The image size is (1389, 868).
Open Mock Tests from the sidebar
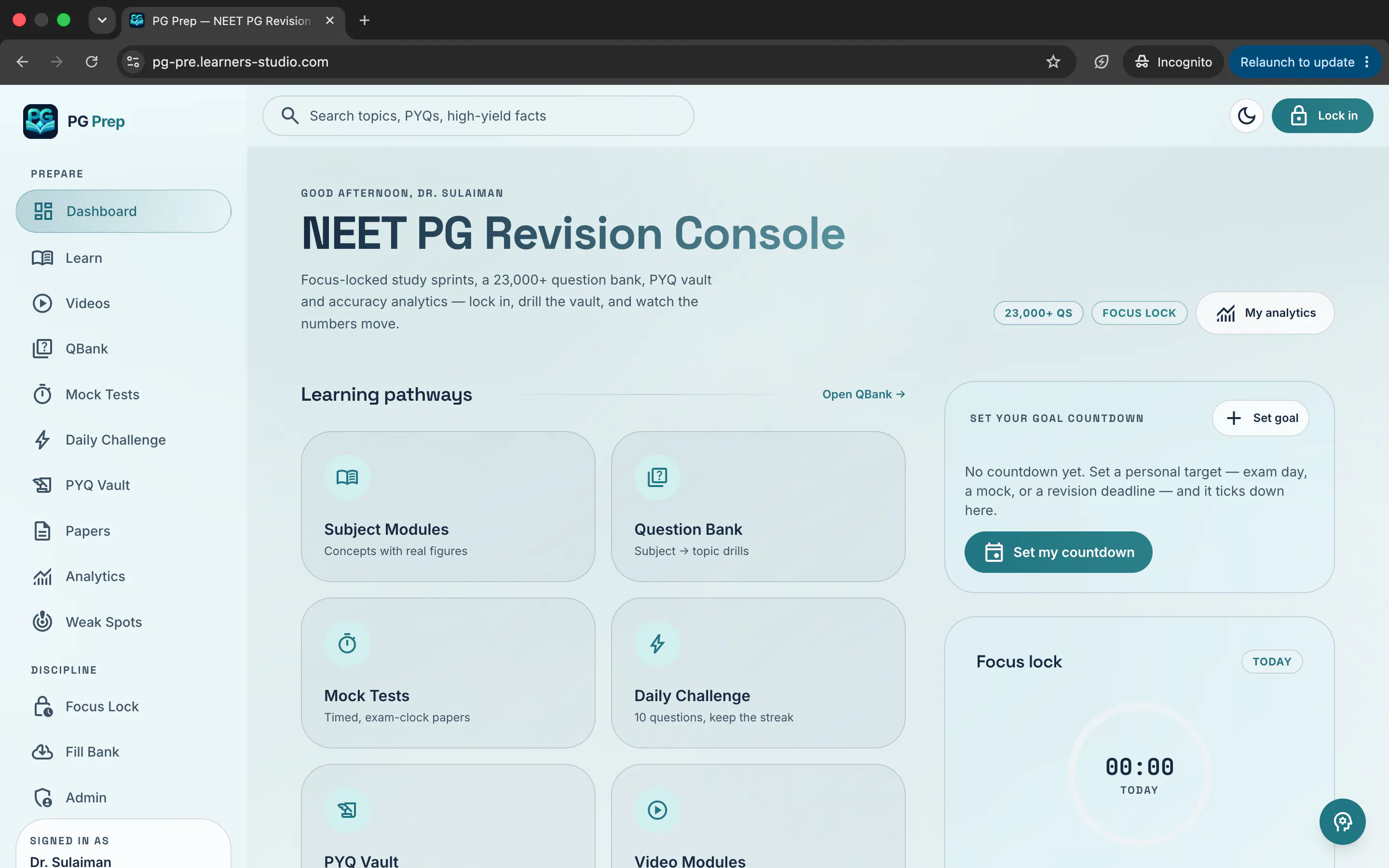tap(123, 394)
